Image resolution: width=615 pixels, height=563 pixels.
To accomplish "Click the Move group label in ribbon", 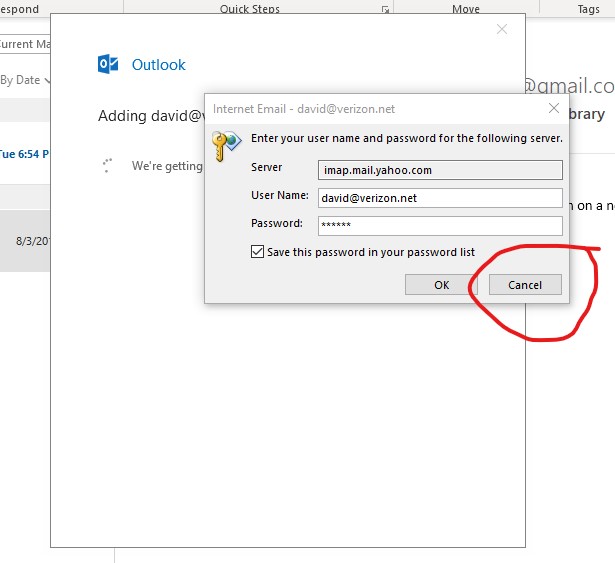I will [466, 9].
